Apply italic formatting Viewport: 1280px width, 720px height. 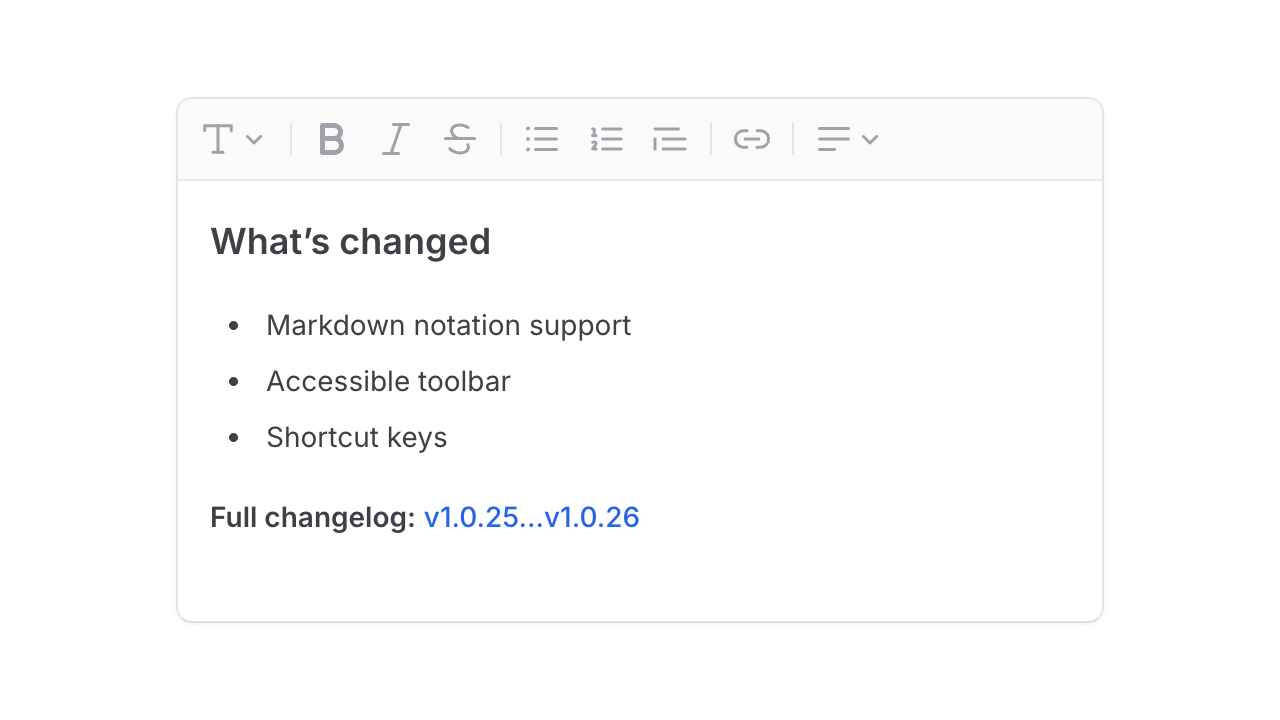coord(395,139)
